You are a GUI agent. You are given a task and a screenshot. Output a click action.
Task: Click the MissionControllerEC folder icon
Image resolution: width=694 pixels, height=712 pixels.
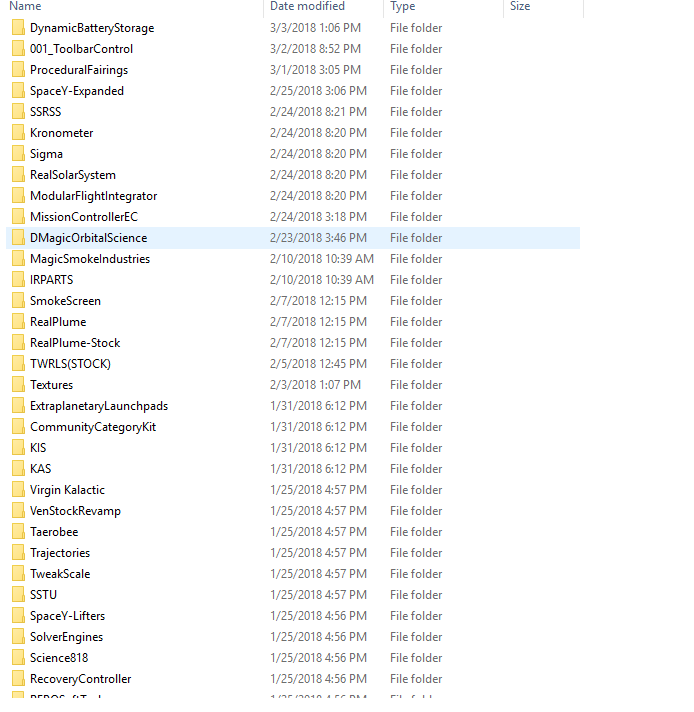pos(18,217)
